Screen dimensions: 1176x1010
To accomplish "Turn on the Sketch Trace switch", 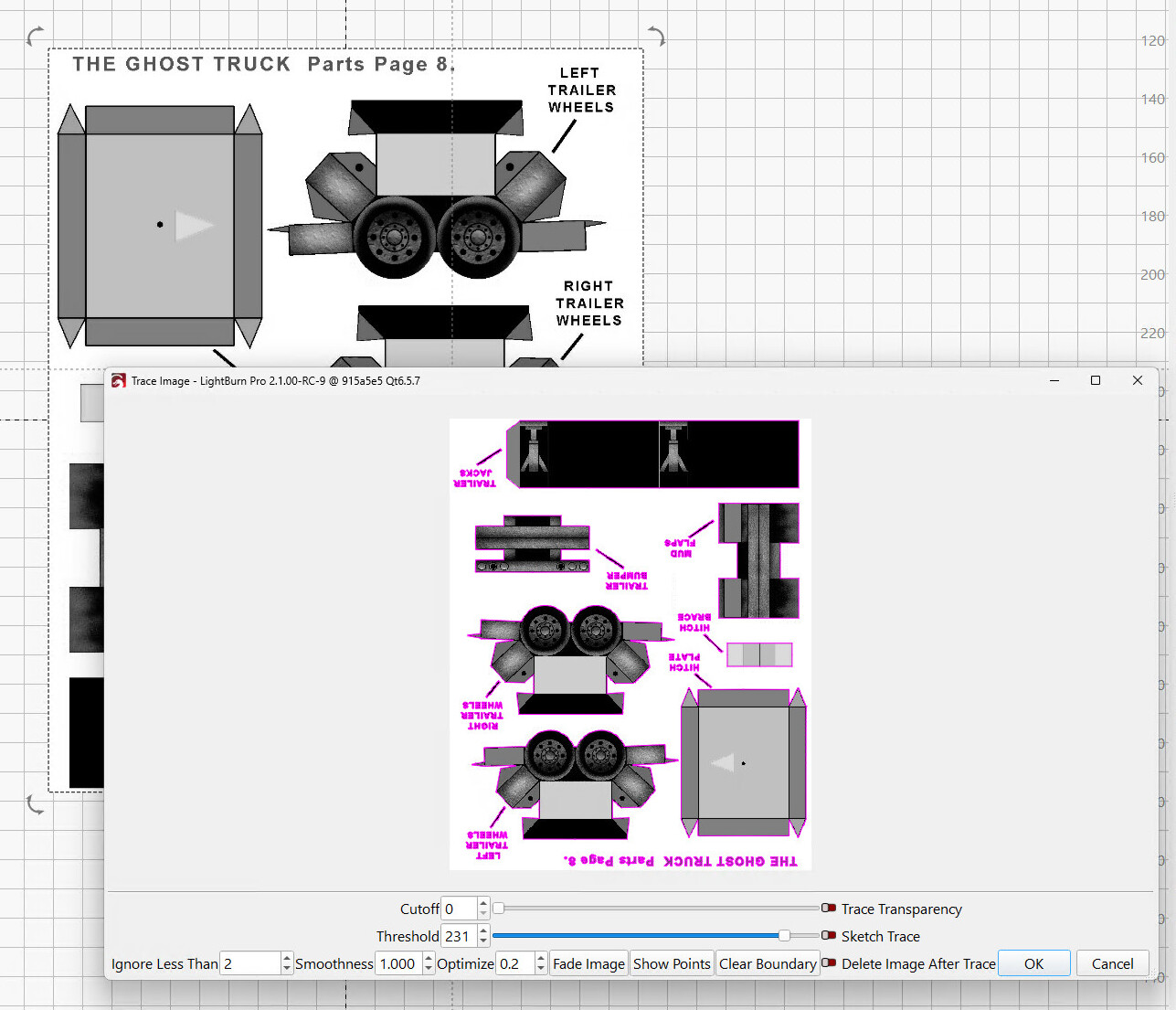I will (x=829, y=936).
